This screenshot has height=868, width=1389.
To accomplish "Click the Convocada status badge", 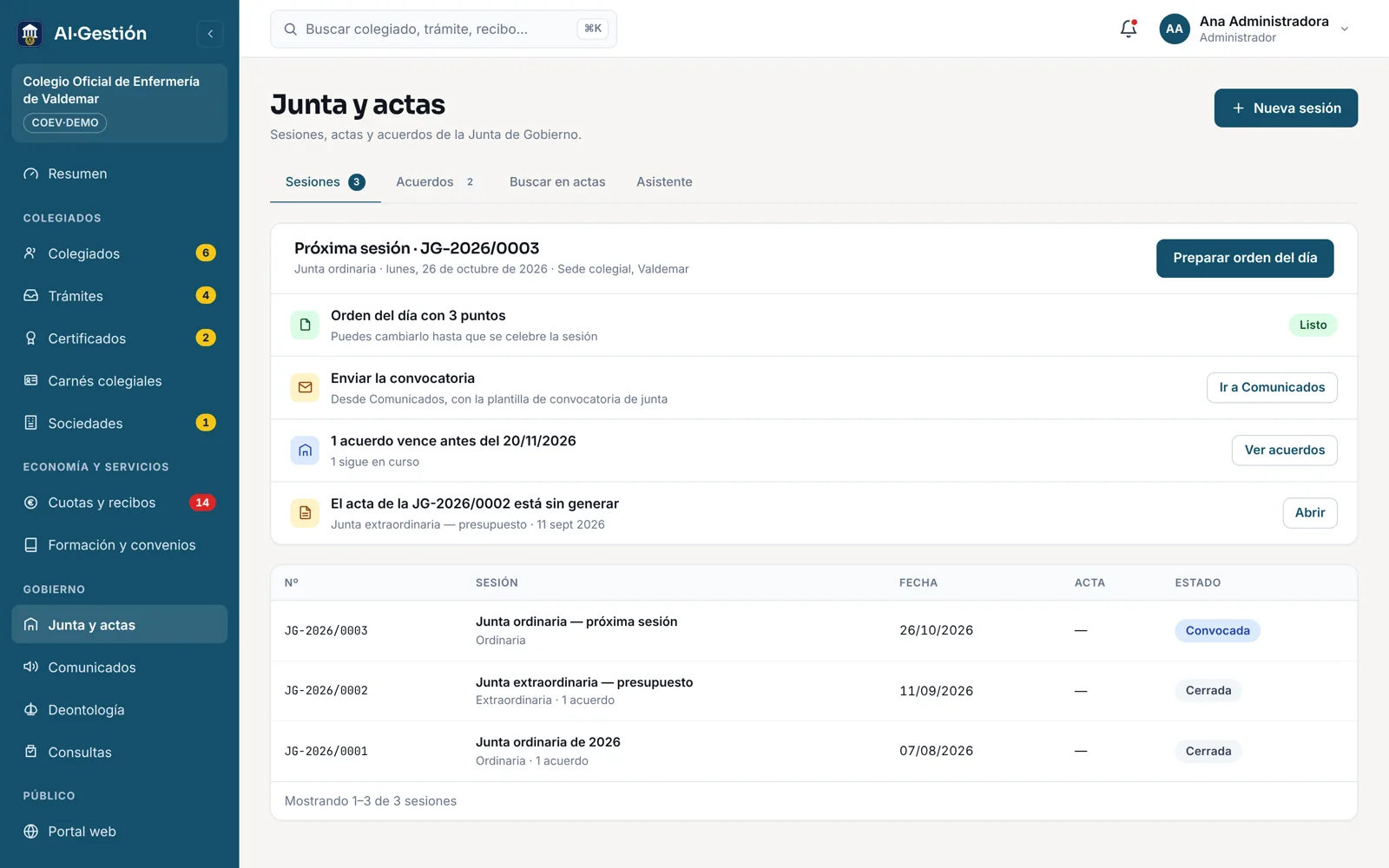I will click(1217, 631).
